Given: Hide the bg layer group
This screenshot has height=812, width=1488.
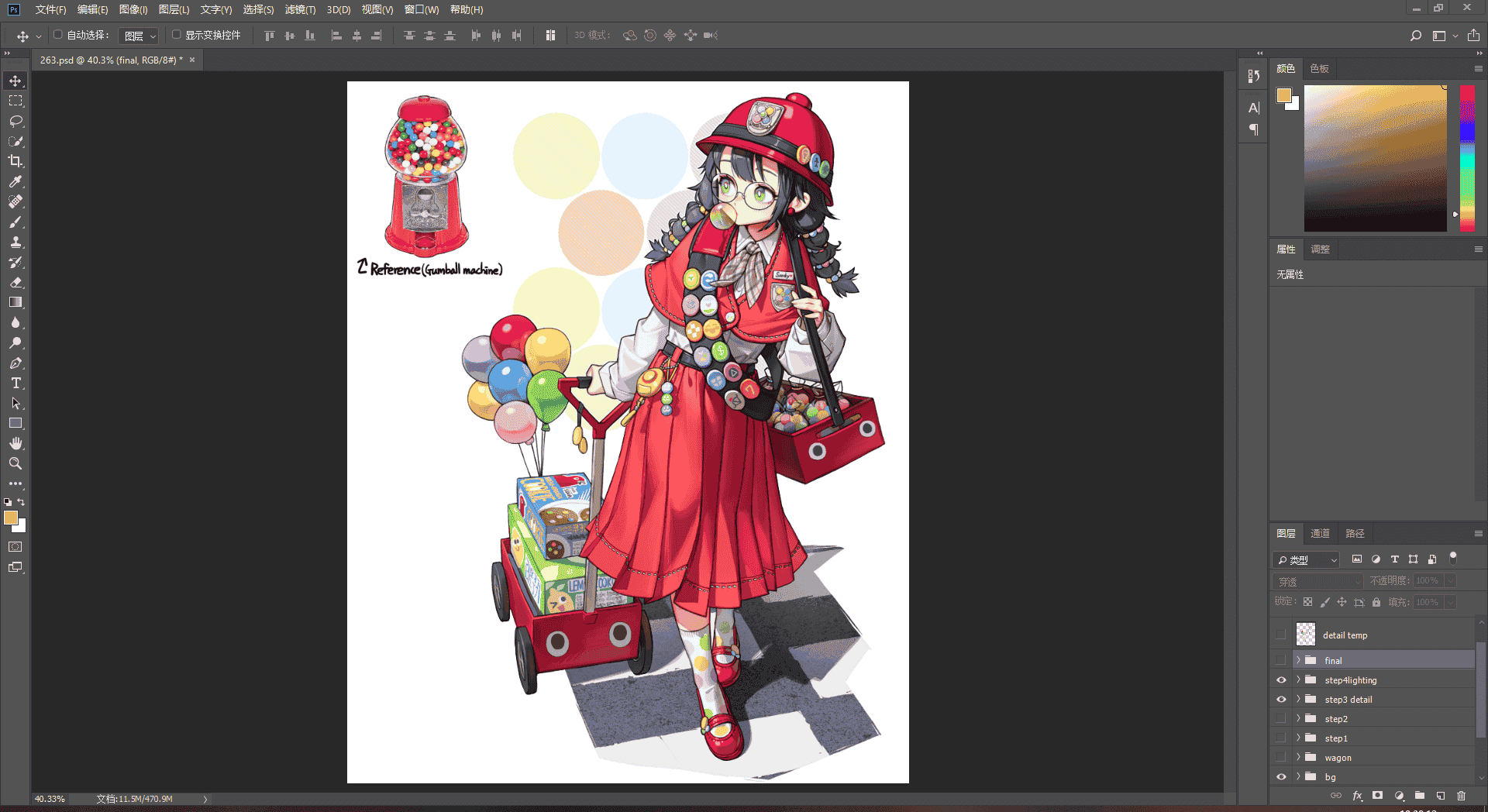Looking at the screenshot, I should [x=1281, y=777].
